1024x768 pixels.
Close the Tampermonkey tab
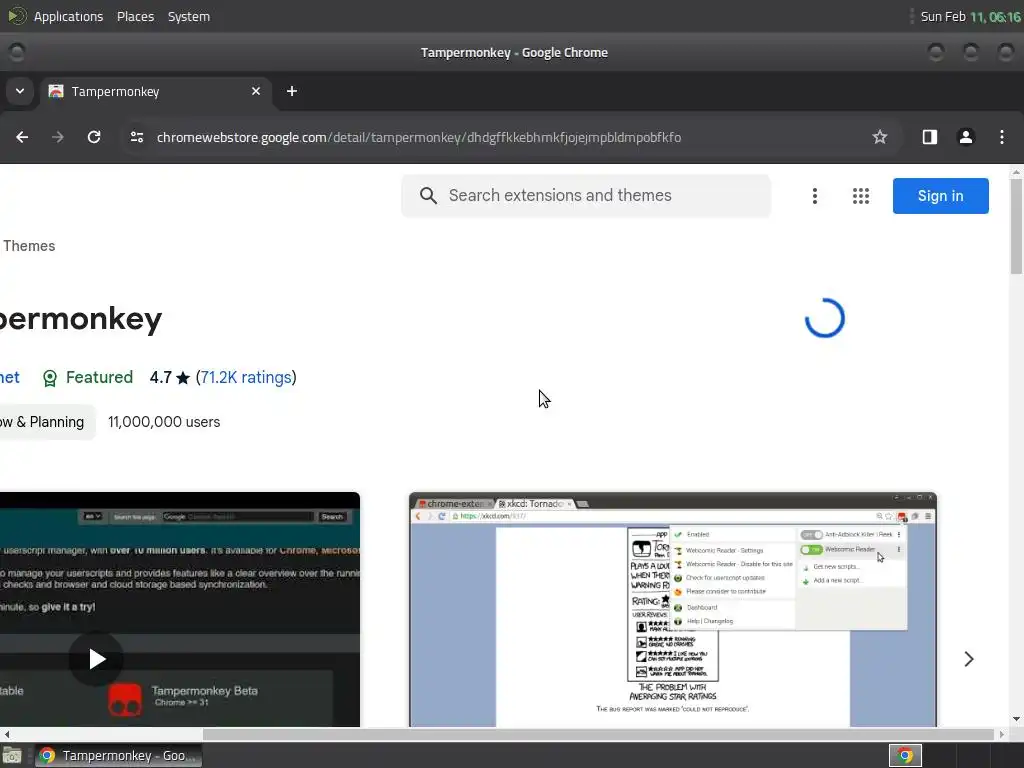click(x=256, y=91)
